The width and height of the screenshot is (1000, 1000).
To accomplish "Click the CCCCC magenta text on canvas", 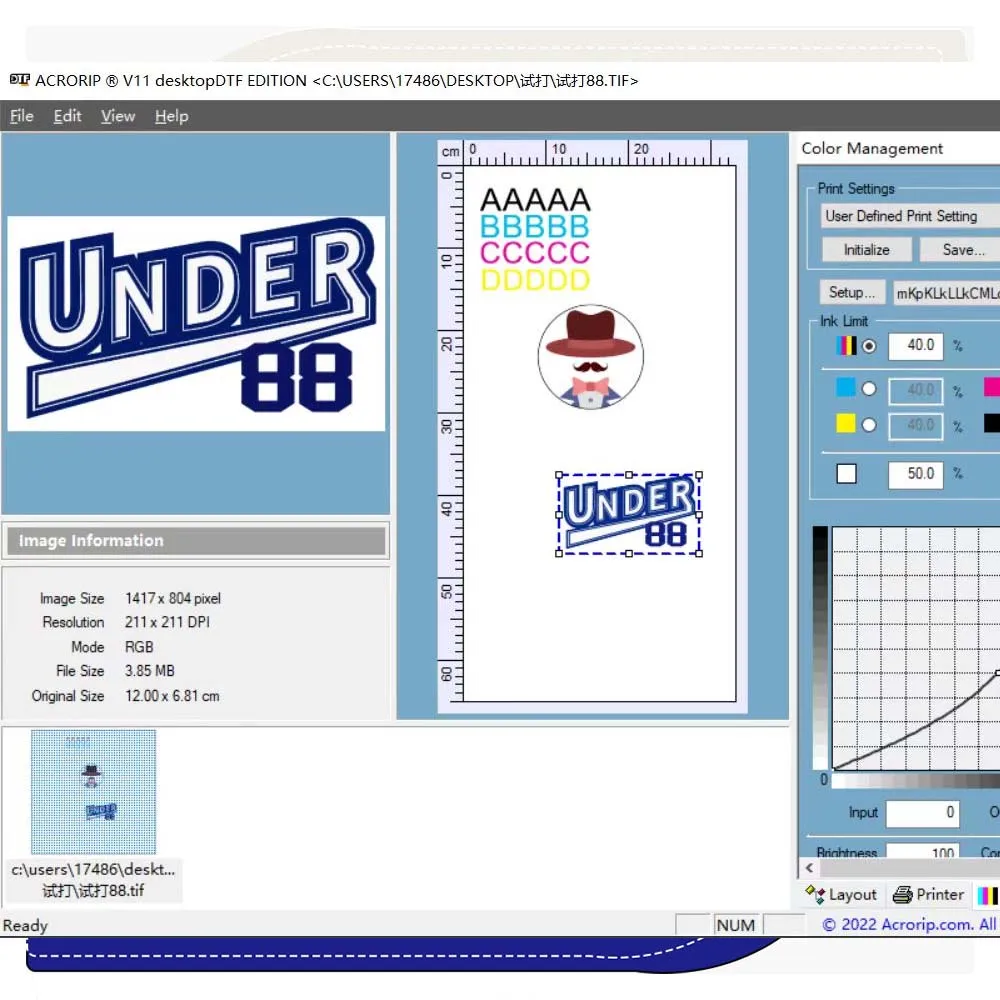I will (x=535, y=253).
